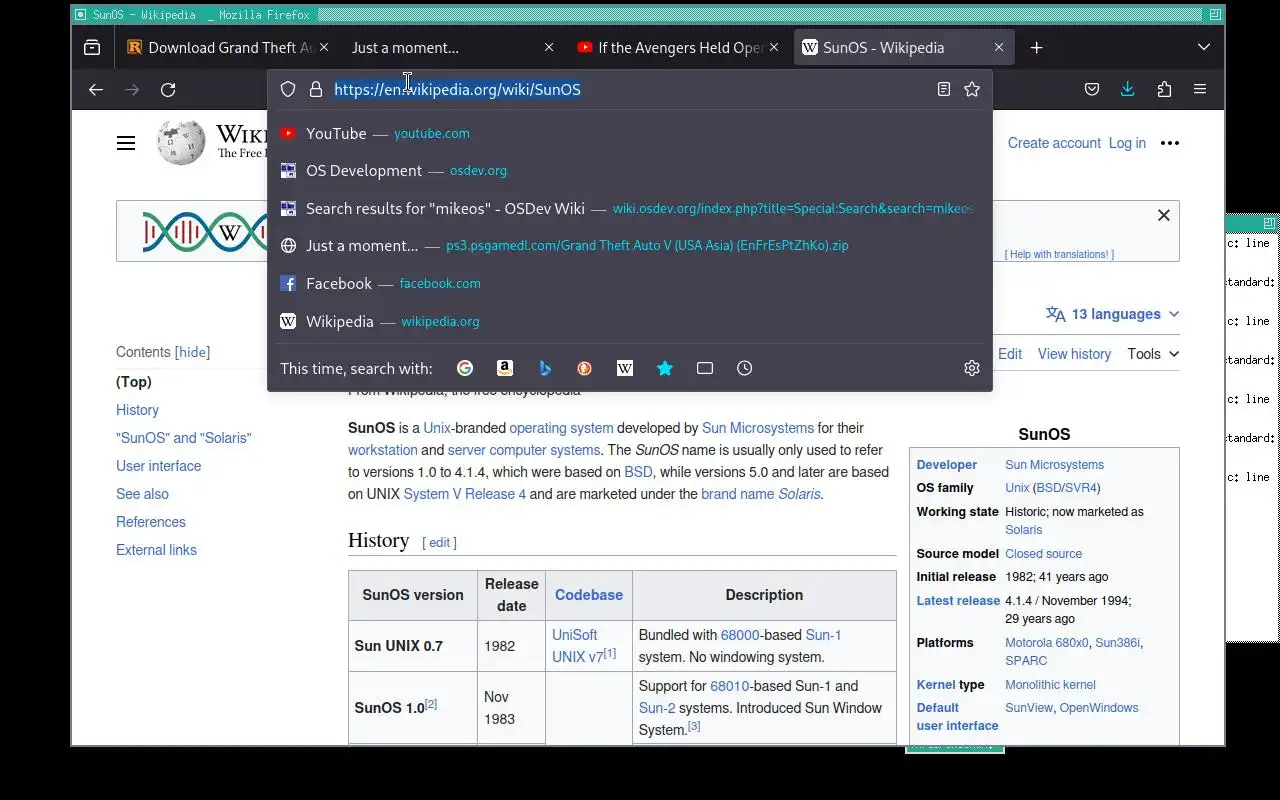The width and height of the screenshot is (1280, 800).
Task: Open System V Release 4 link
Action: tap(464, 494)
